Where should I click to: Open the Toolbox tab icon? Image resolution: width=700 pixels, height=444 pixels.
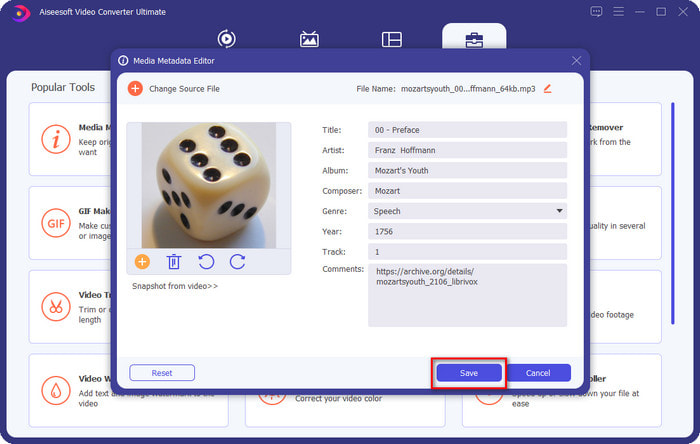pyautogui.click(x=474, y=40)
